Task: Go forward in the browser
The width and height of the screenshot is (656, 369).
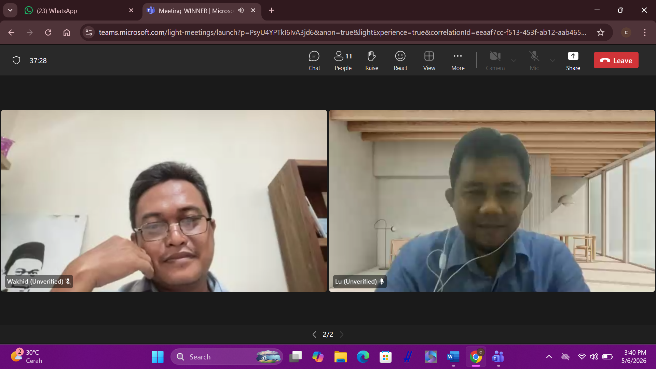Action: [x=30, y=32]
